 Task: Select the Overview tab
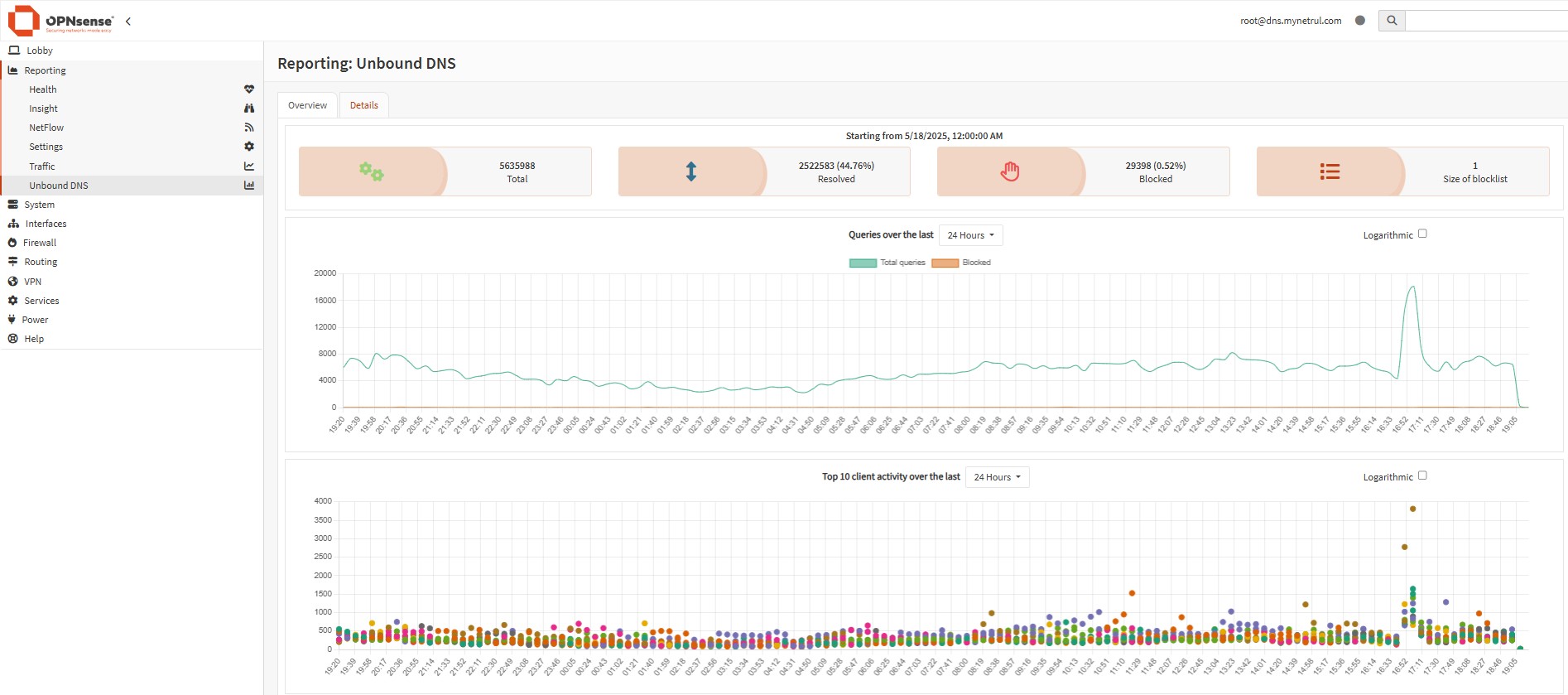(307, 105)
